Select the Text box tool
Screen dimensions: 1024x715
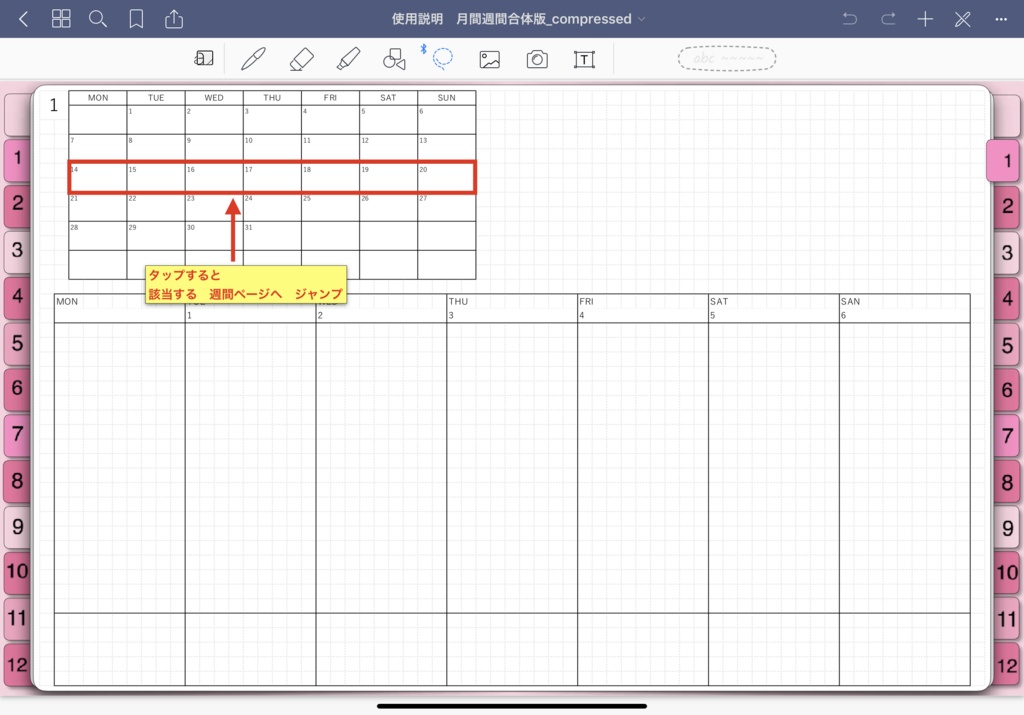(584, 59)
